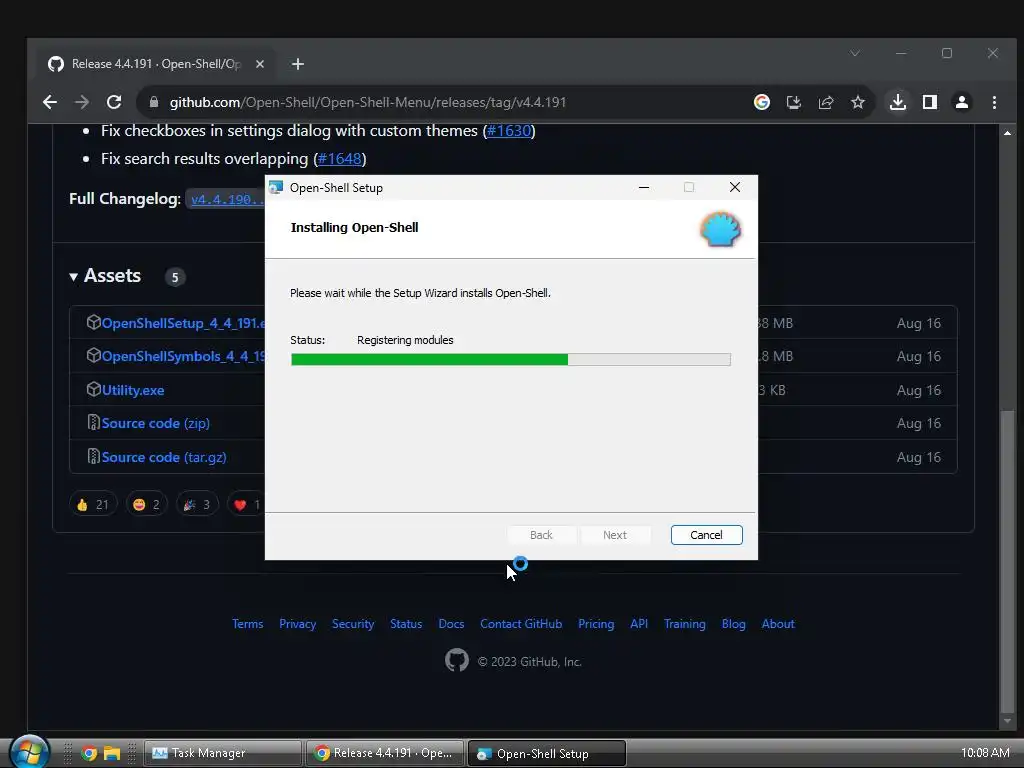Open the Docs footer link

[451, 624]
